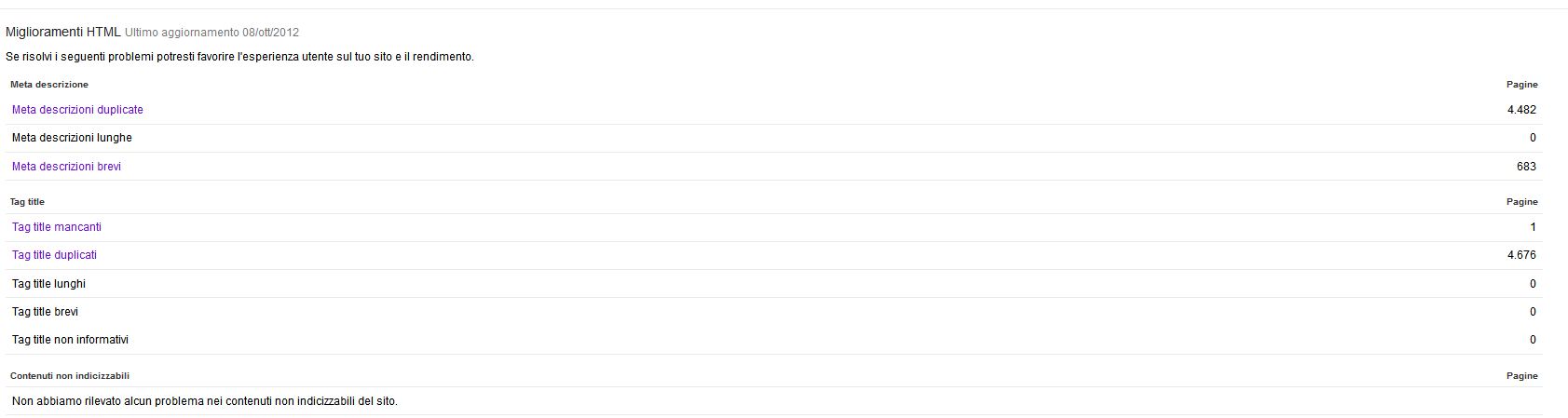This screenshot has height=418, width=1568.
Task: Click the page count for Tag title mancanti
Action: 1533,227
